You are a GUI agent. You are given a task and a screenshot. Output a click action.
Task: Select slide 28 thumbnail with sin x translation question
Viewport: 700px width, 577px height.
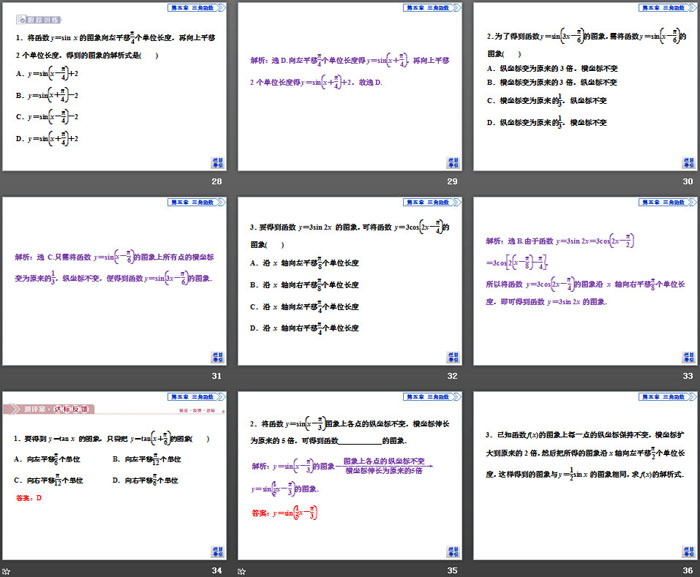[x=114, y=87]
